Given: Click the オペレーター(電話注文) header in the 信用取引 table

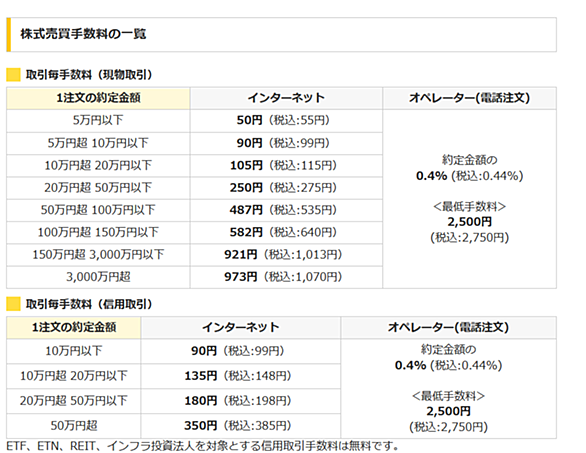Looking at the screenshot, I should coord(448,327).
